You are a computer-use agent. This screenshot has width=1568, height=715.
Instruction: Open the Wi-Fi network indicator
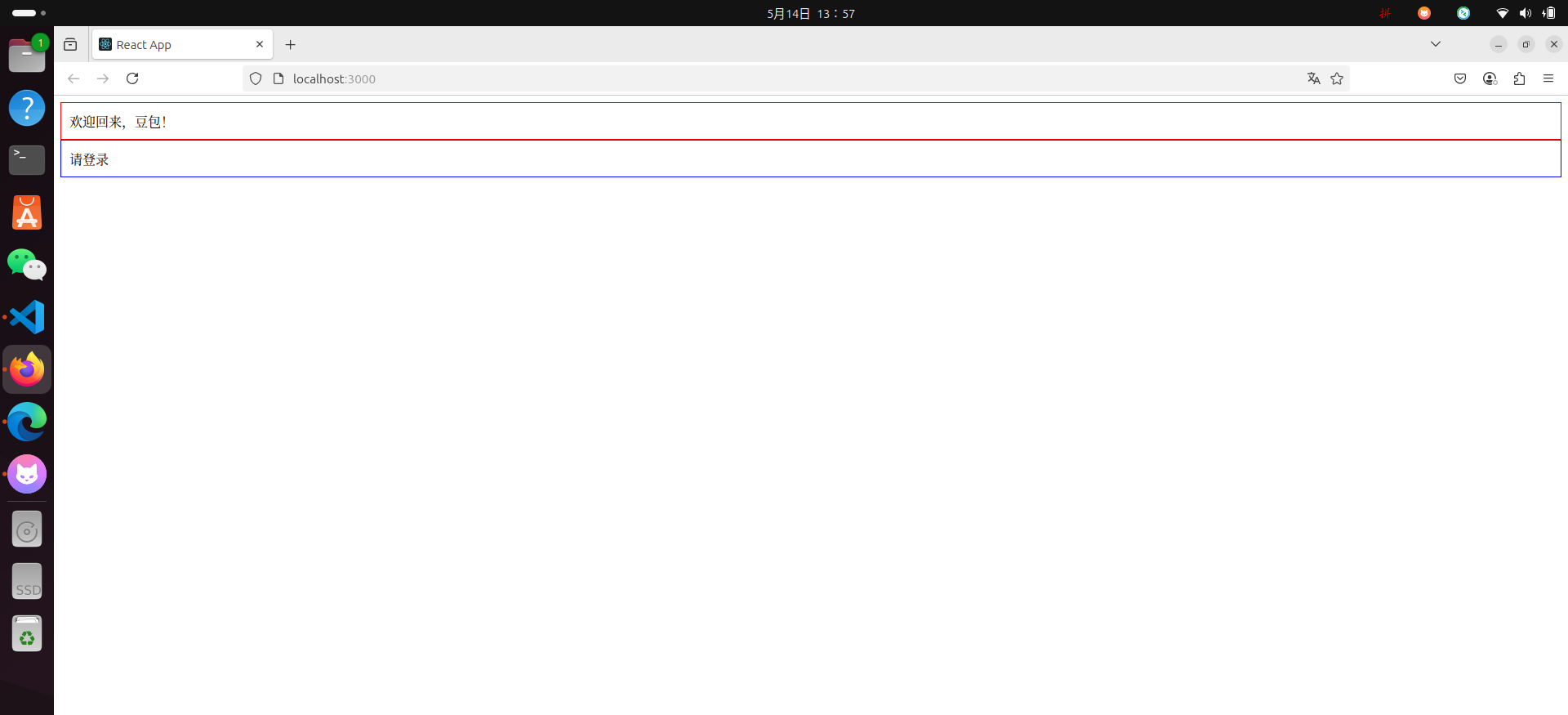pos(1503,13)
